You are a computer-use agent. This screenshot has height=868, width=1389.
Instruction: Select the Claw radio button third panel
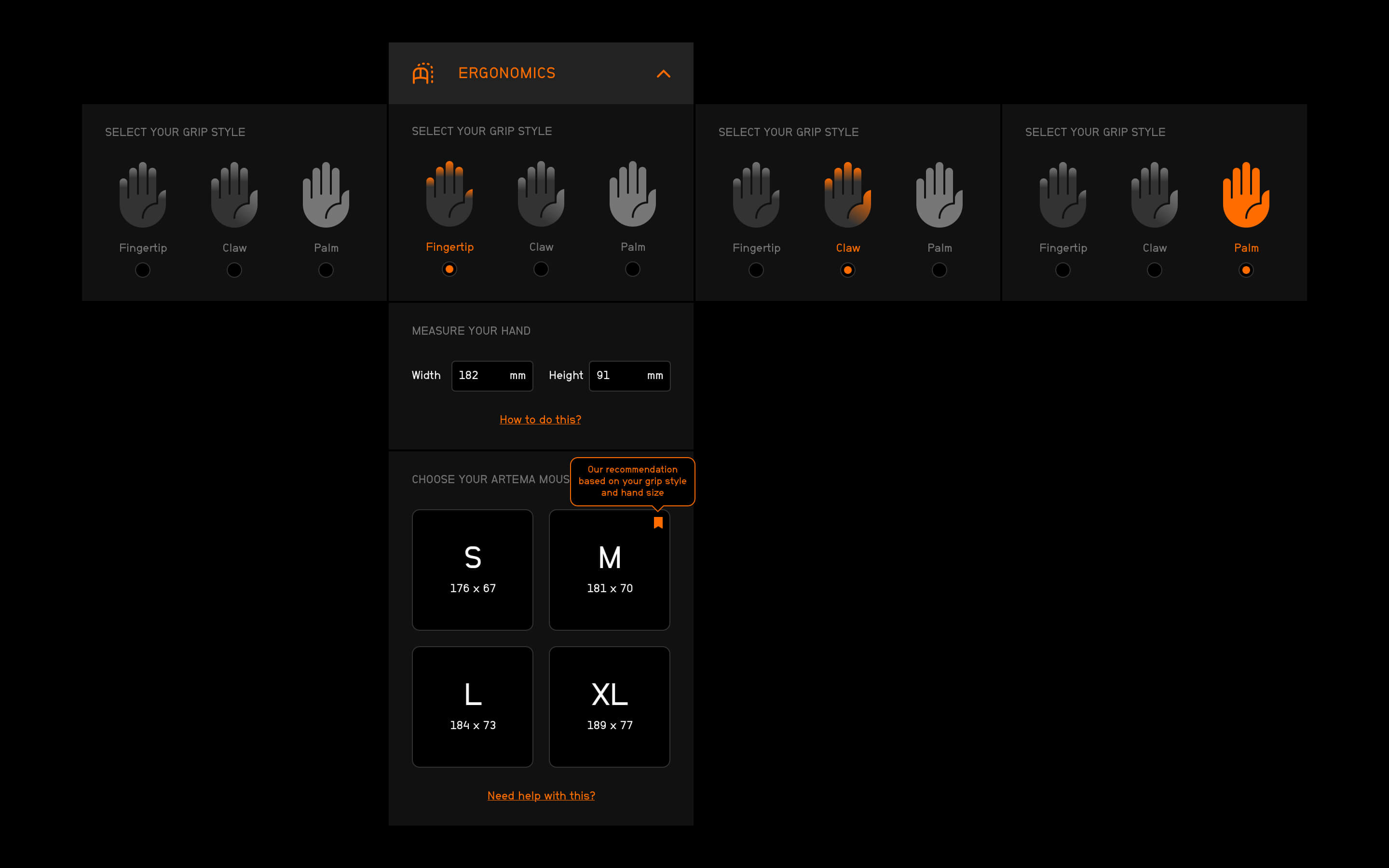[847, 270]
